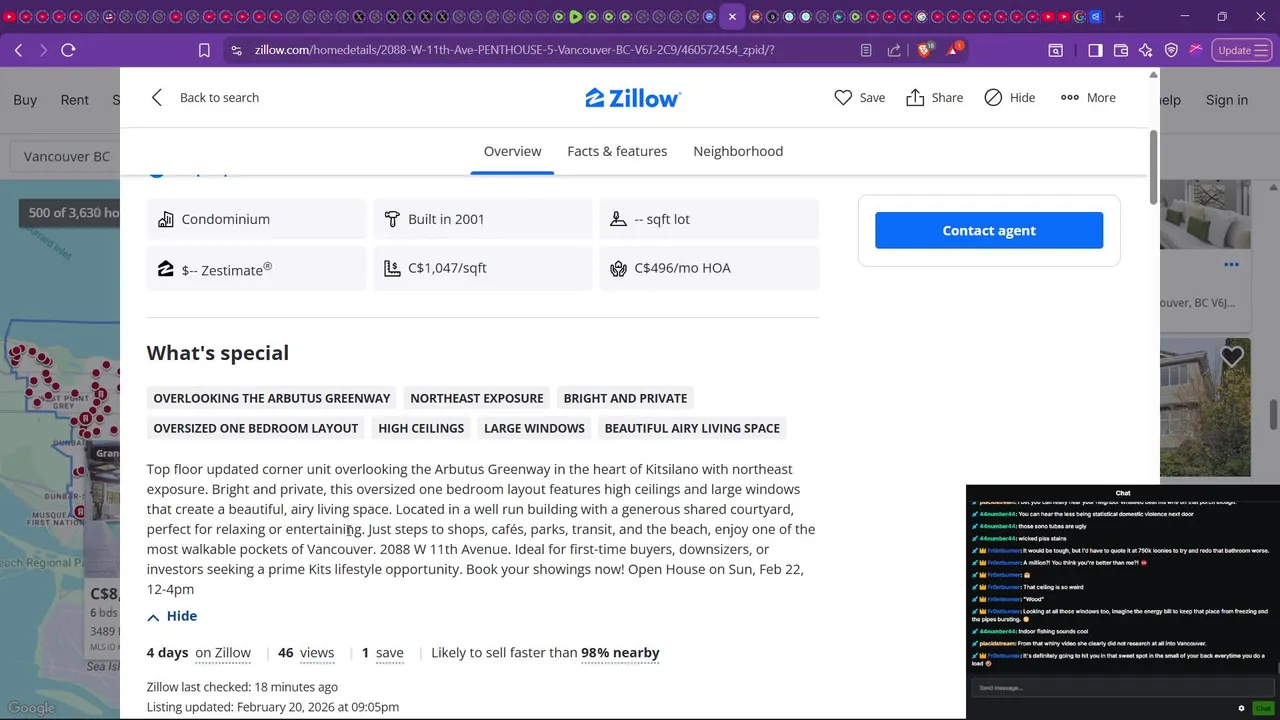This screenshot has width=1280, height=720.
Task: Open three-dot menu on background listing card
Action: pos(1231,265)
